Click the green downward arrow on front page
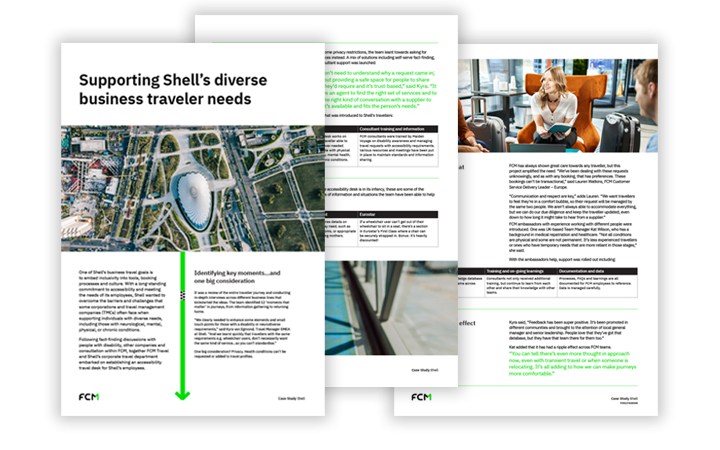Screen dimensions: 720x450 point(182,326)
